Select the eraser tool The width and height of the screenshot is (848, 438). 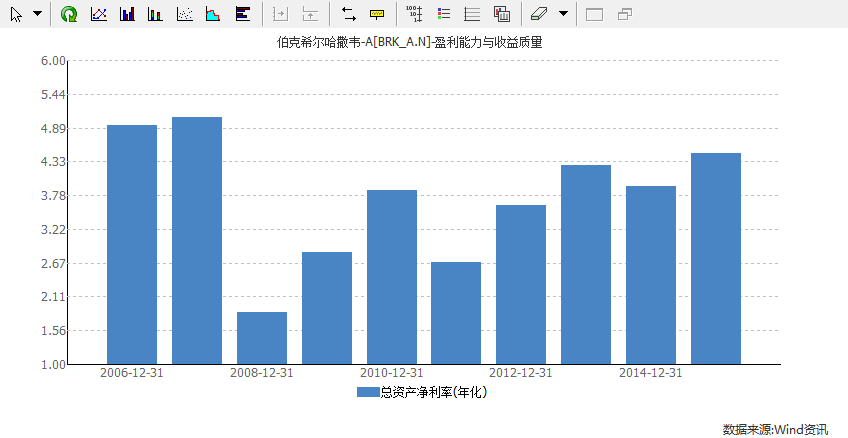coord(539,14)
